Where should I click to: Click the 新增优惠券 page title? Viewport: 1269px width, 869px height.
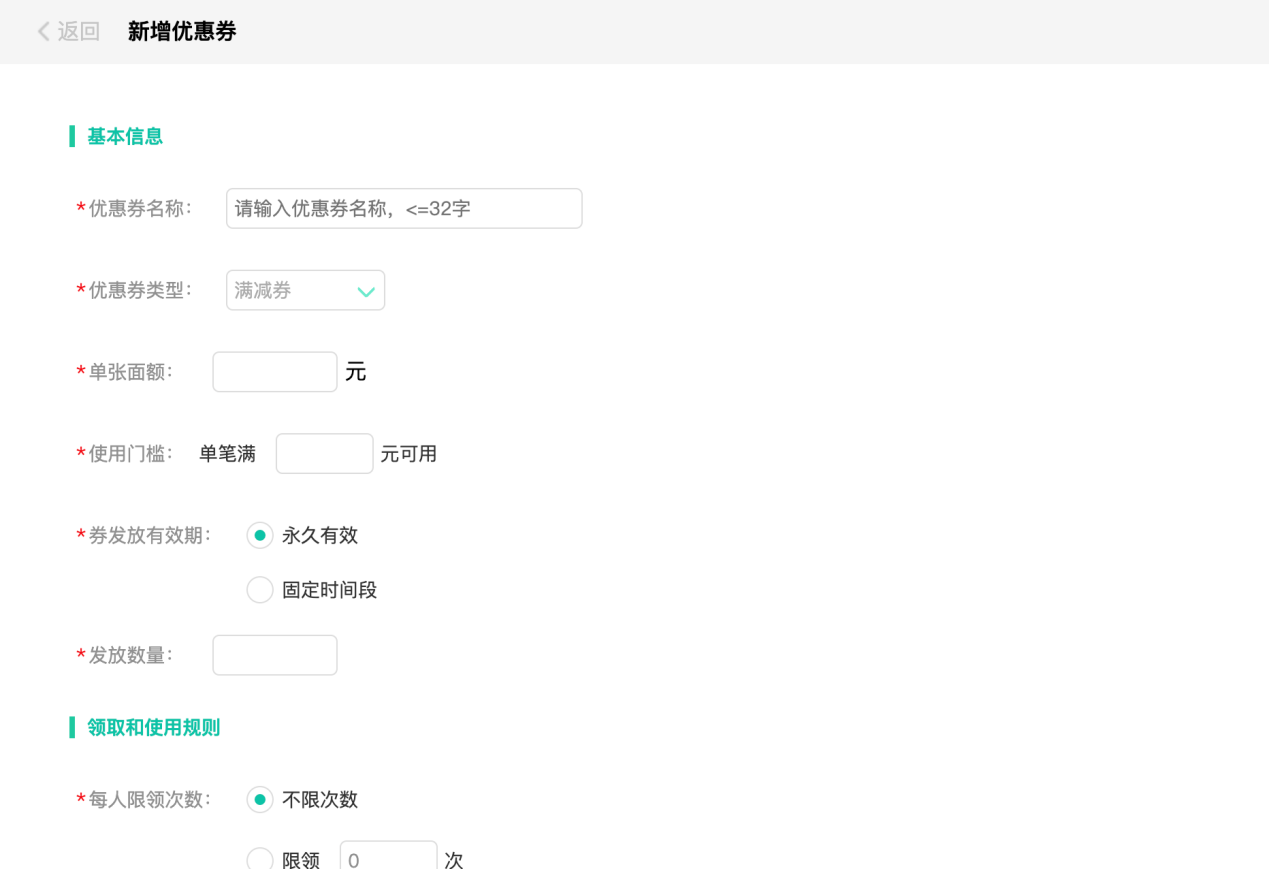182,32
